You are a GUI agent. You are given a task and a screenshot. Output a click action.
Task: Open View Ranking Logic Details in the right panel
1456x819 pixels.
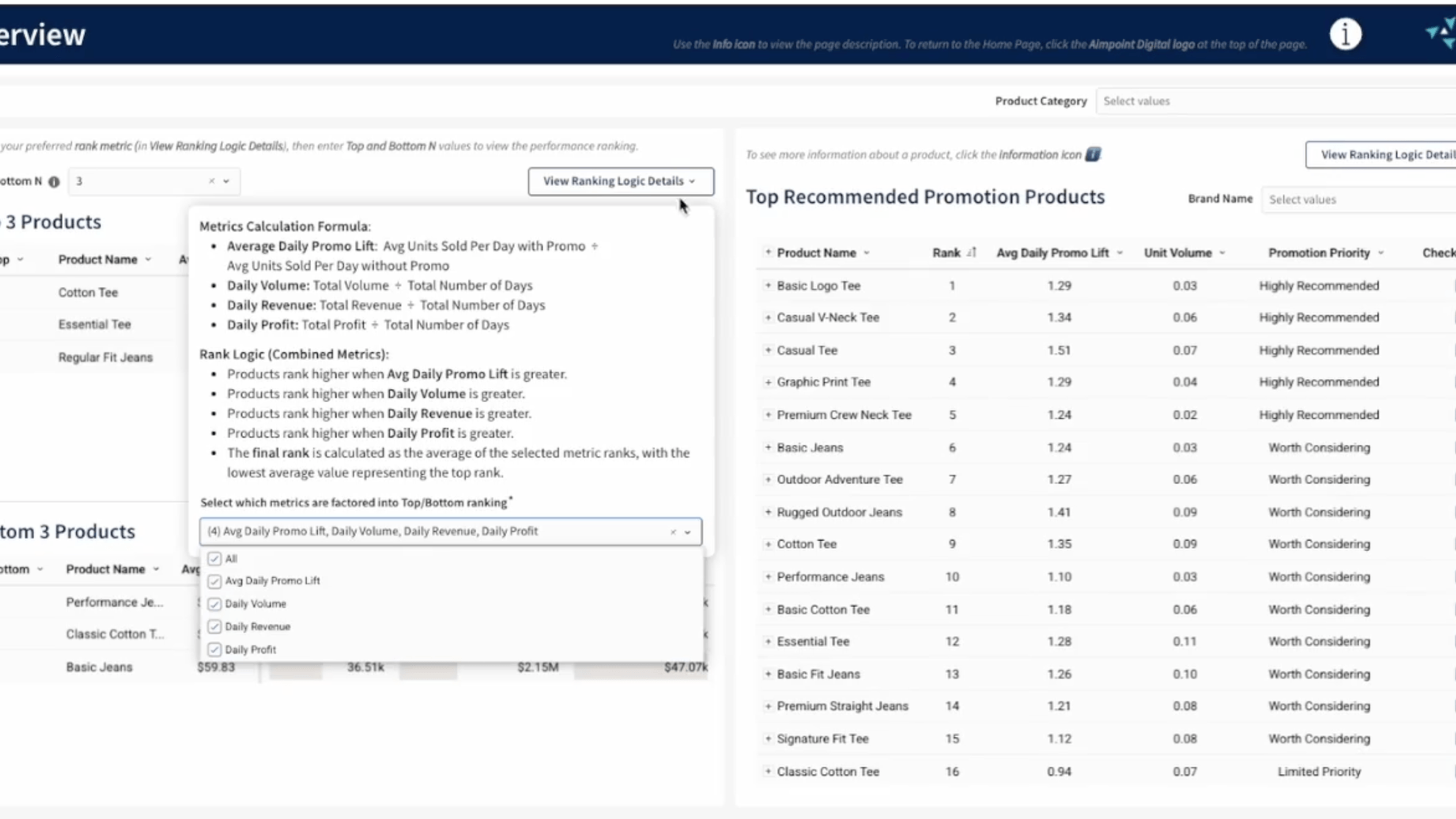(1380, 155)
